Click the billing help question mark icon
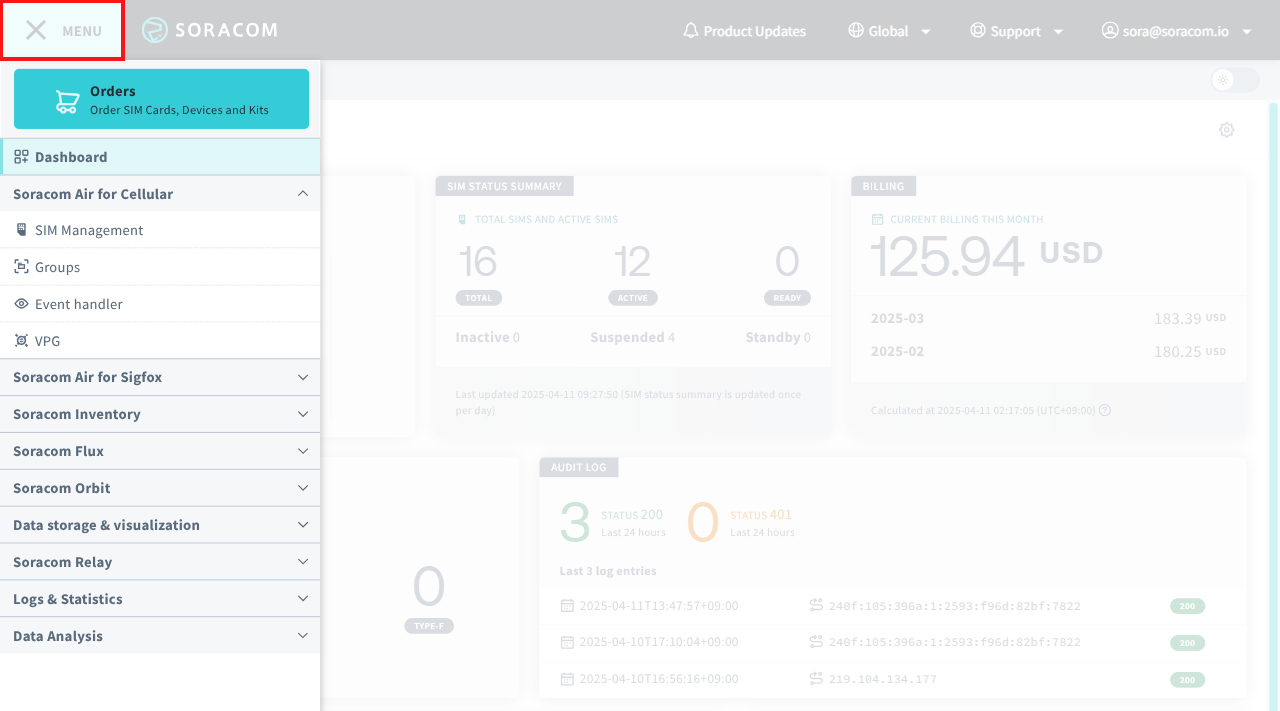This screenshot has height=711, width=1280. pos(1105,410)
